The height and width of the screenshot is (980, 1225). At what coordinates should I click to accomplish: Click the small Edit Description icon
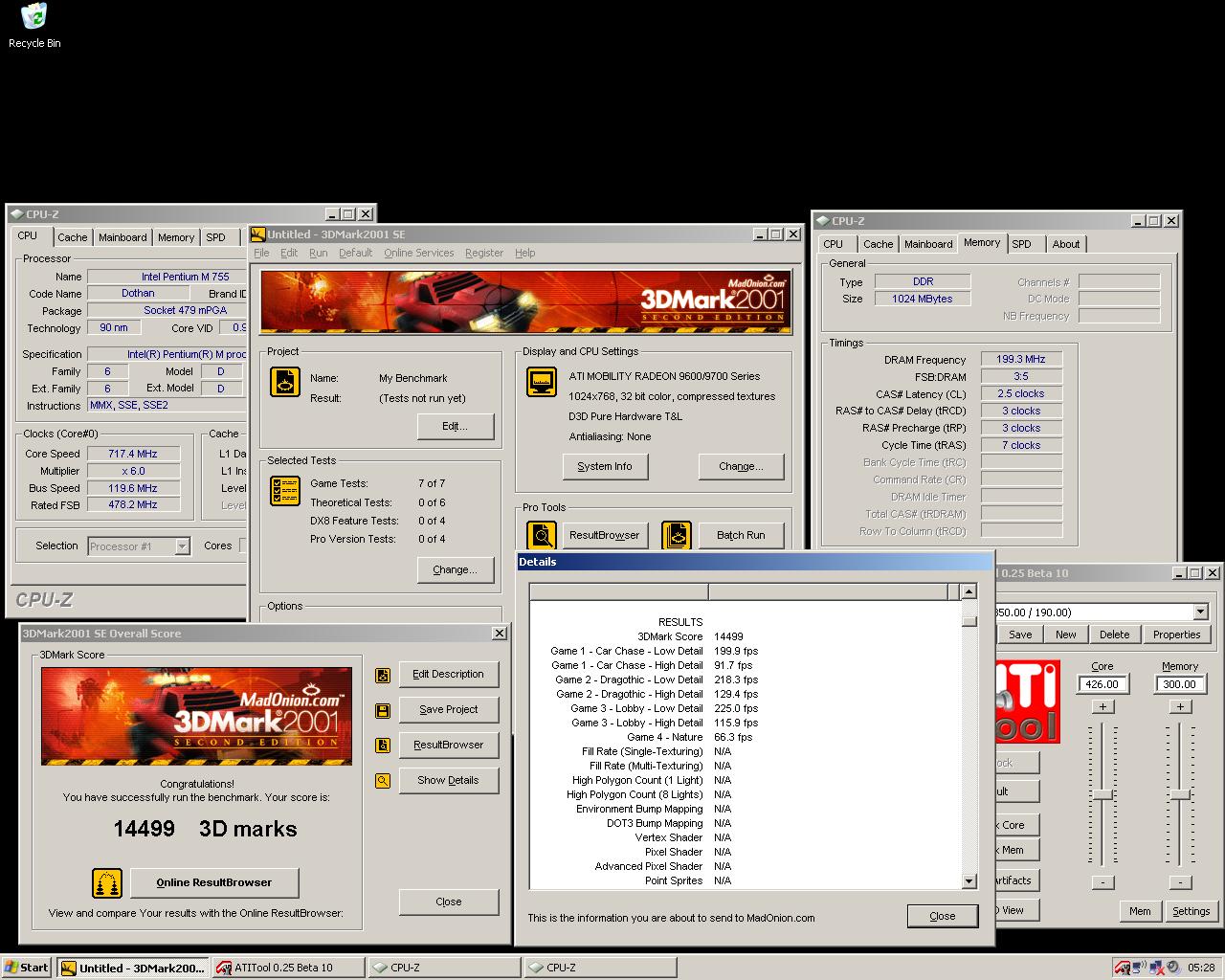(383, 676)
